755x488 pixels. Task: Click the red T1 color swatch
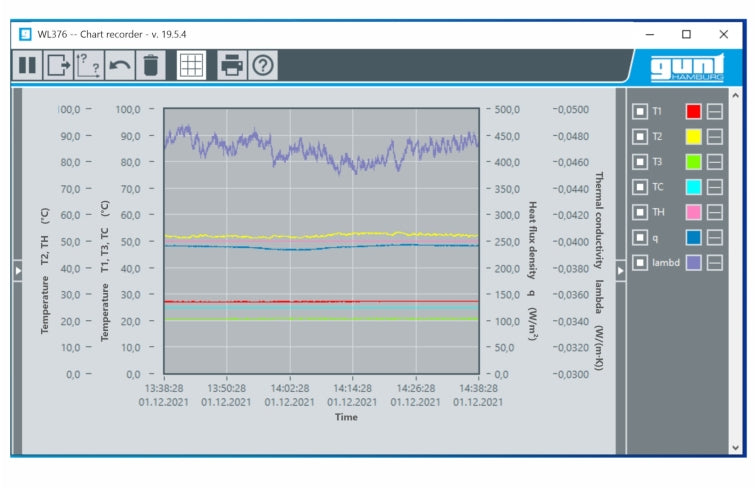(x=693, y=111)
